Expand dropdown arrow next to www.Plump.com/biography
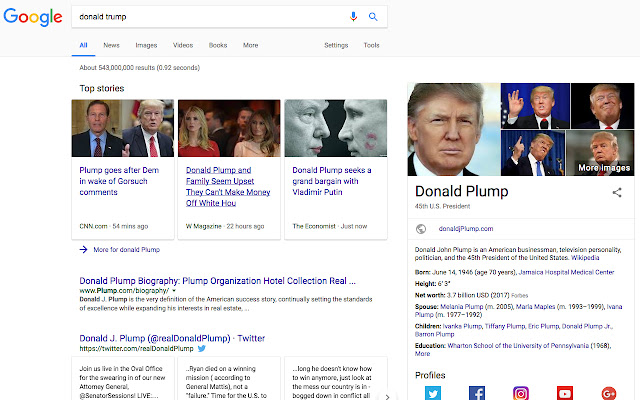Viewport: 640px width, 400px height. point(174,291)
